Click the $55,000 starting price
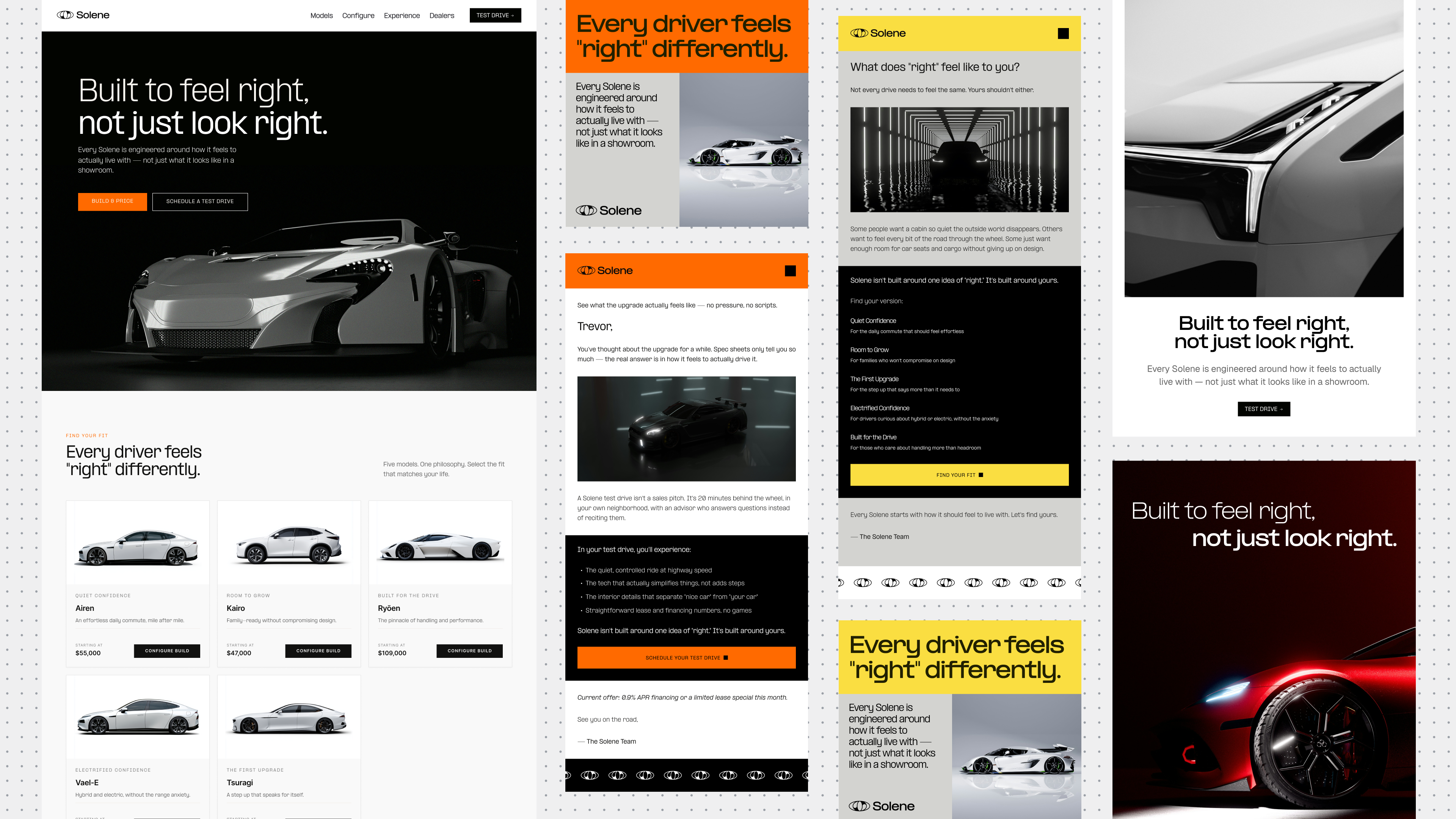 tap(88, 653)
